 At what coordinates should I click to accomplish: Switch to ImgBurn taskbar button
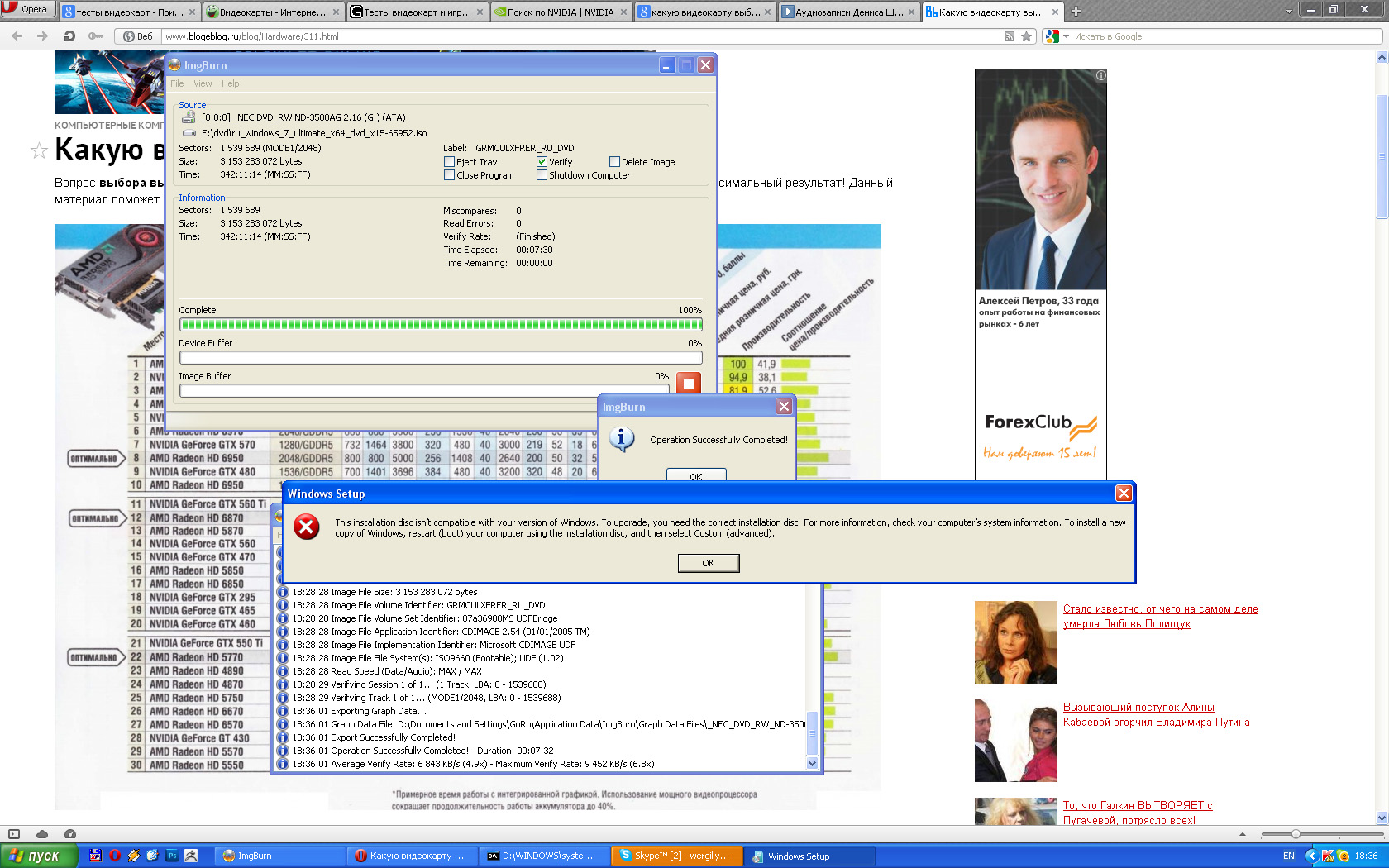[x=281, y=856]
